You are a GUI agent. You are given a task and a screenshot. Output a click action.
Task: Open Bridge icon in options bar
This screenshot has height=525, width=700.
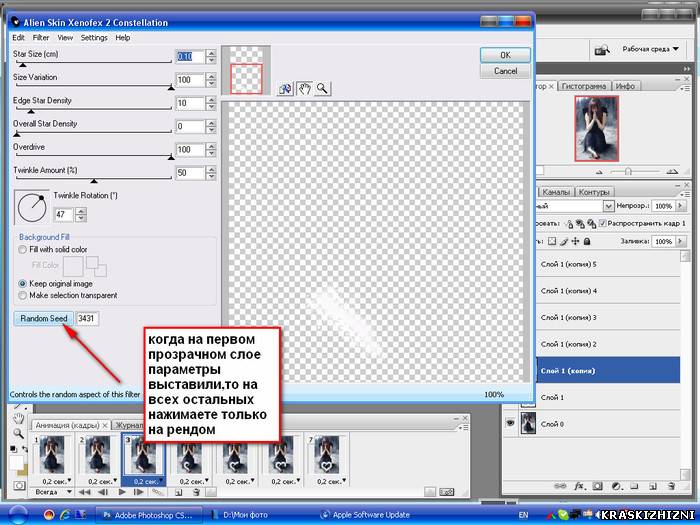602,50
